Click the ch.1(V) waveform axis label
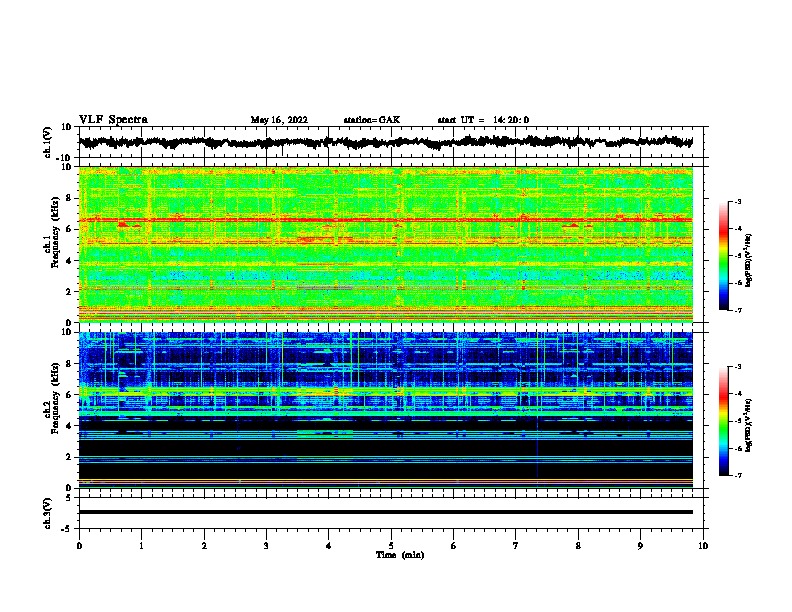 (x=48, y=142)
